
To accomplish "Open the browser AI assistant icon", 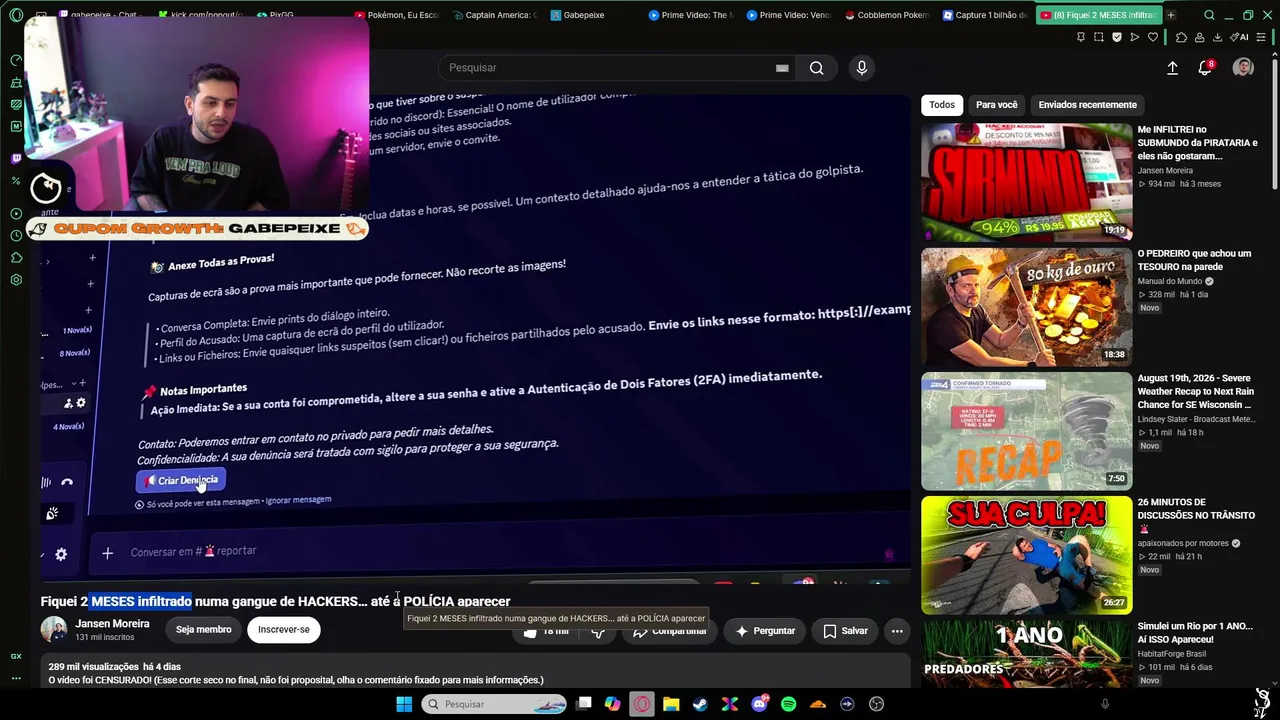I will (1241, 37).
